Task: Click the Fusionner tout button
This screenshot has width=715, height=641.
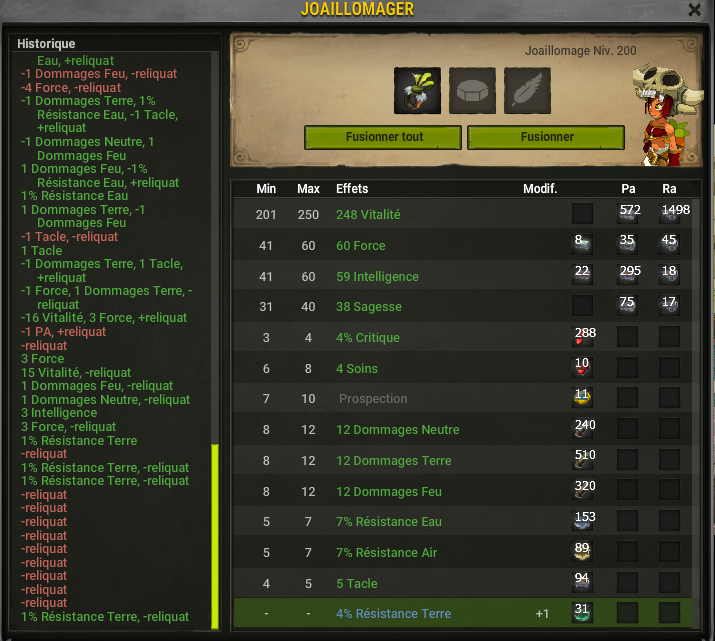Action: coord(383,137)
